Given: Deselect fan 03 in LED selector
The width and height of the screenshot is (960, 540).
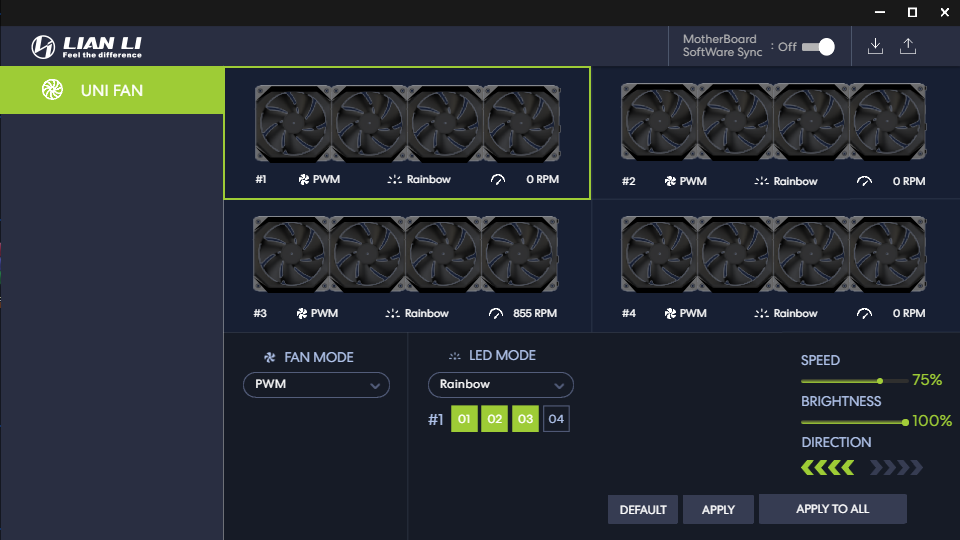Looking at the screenshot, I should coord(525,419).
